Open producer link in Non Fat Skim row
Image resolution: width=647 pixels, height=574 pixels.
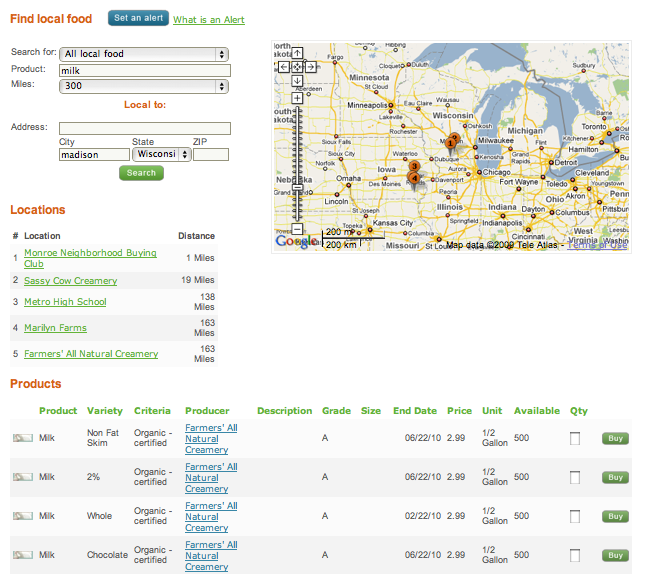tap(211, 439)
